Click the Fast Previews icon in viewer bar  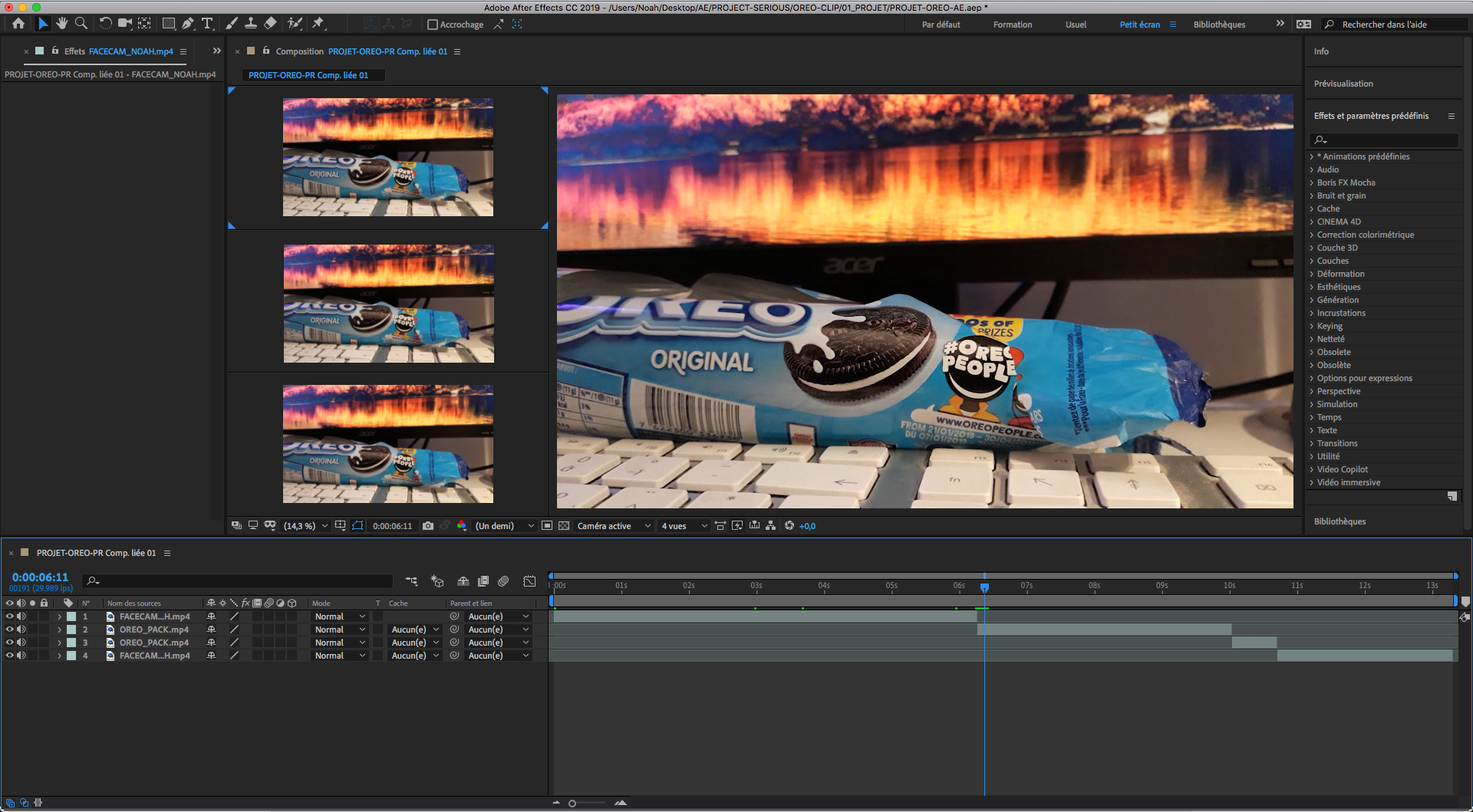pos(737,526)
